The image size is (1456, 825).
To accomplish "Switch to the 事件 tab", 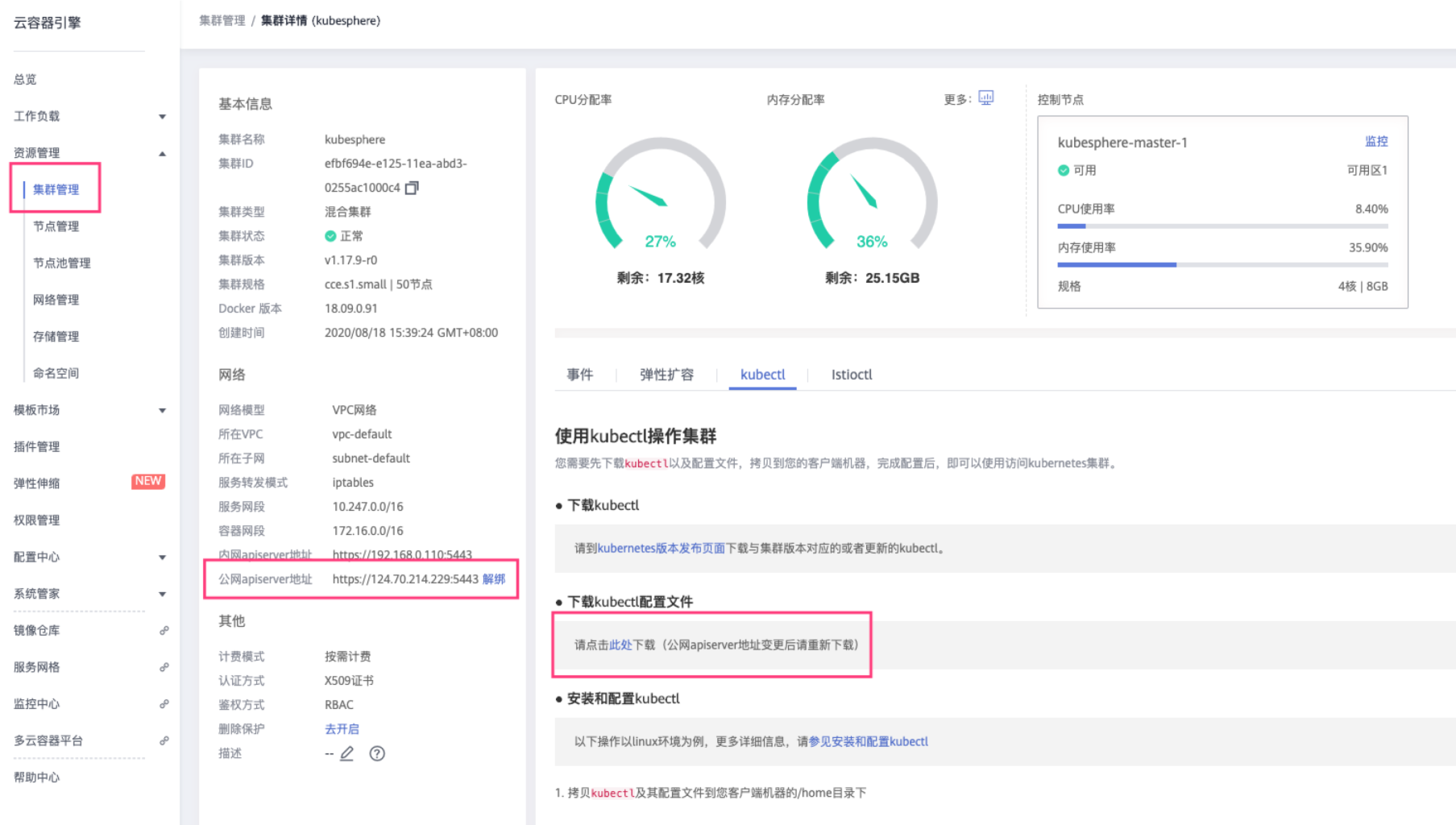I will coord(580,375).
